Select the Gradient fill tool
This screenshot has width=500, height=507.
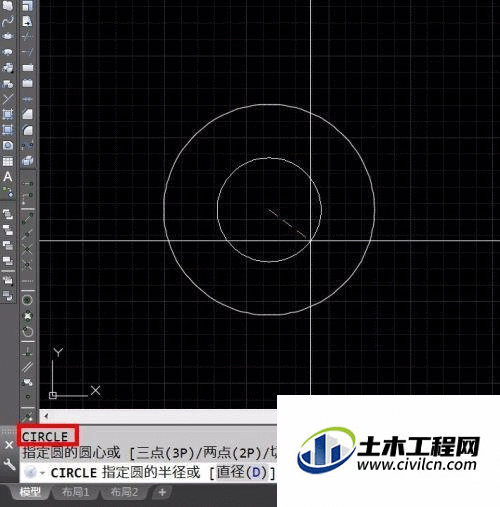pyautogui.click(x=8, y=130)
